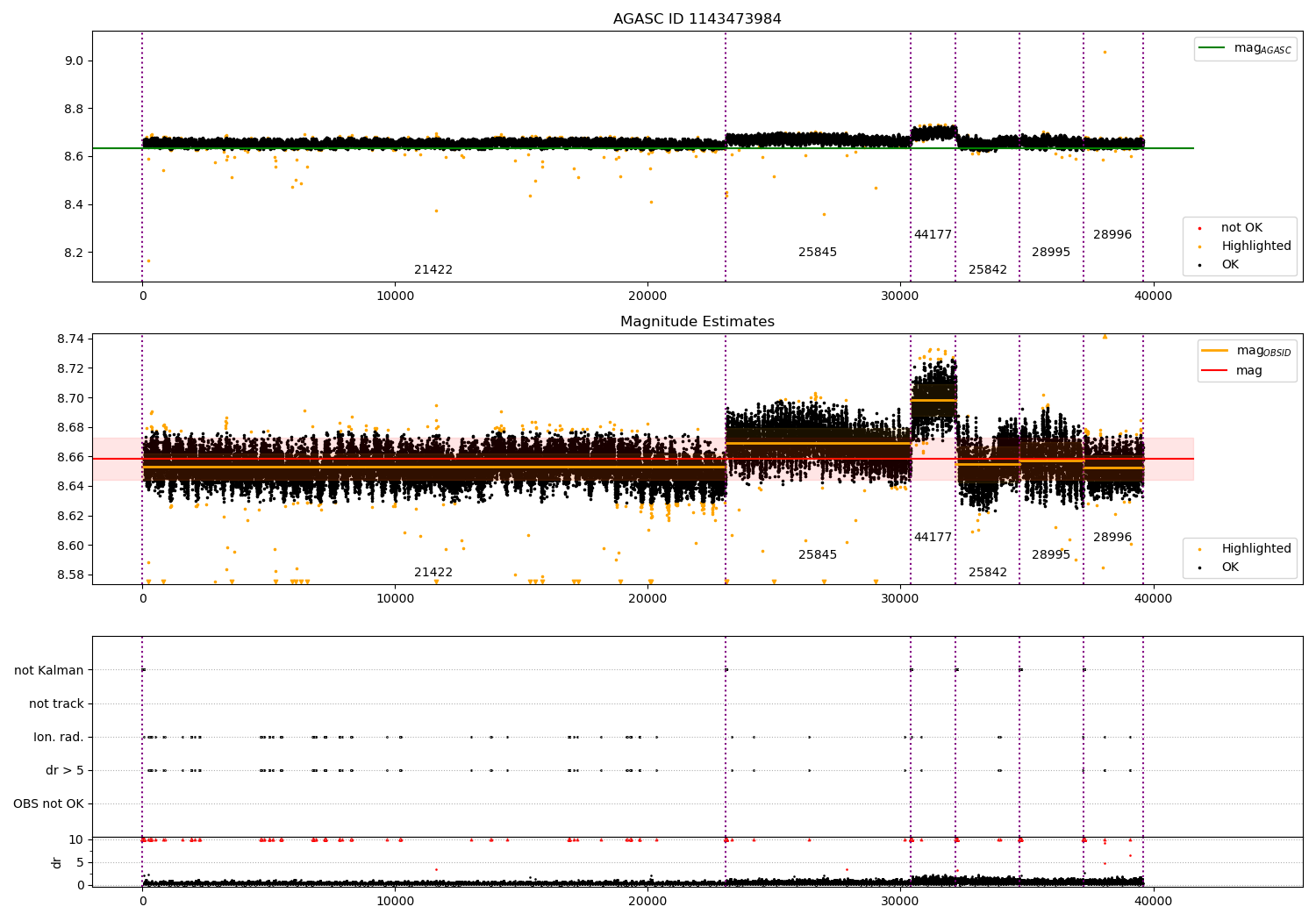Click obsid label '25845' in the AGASC ID plot
This screenshot has height=921, width=1316.
[x=818, y=253]
